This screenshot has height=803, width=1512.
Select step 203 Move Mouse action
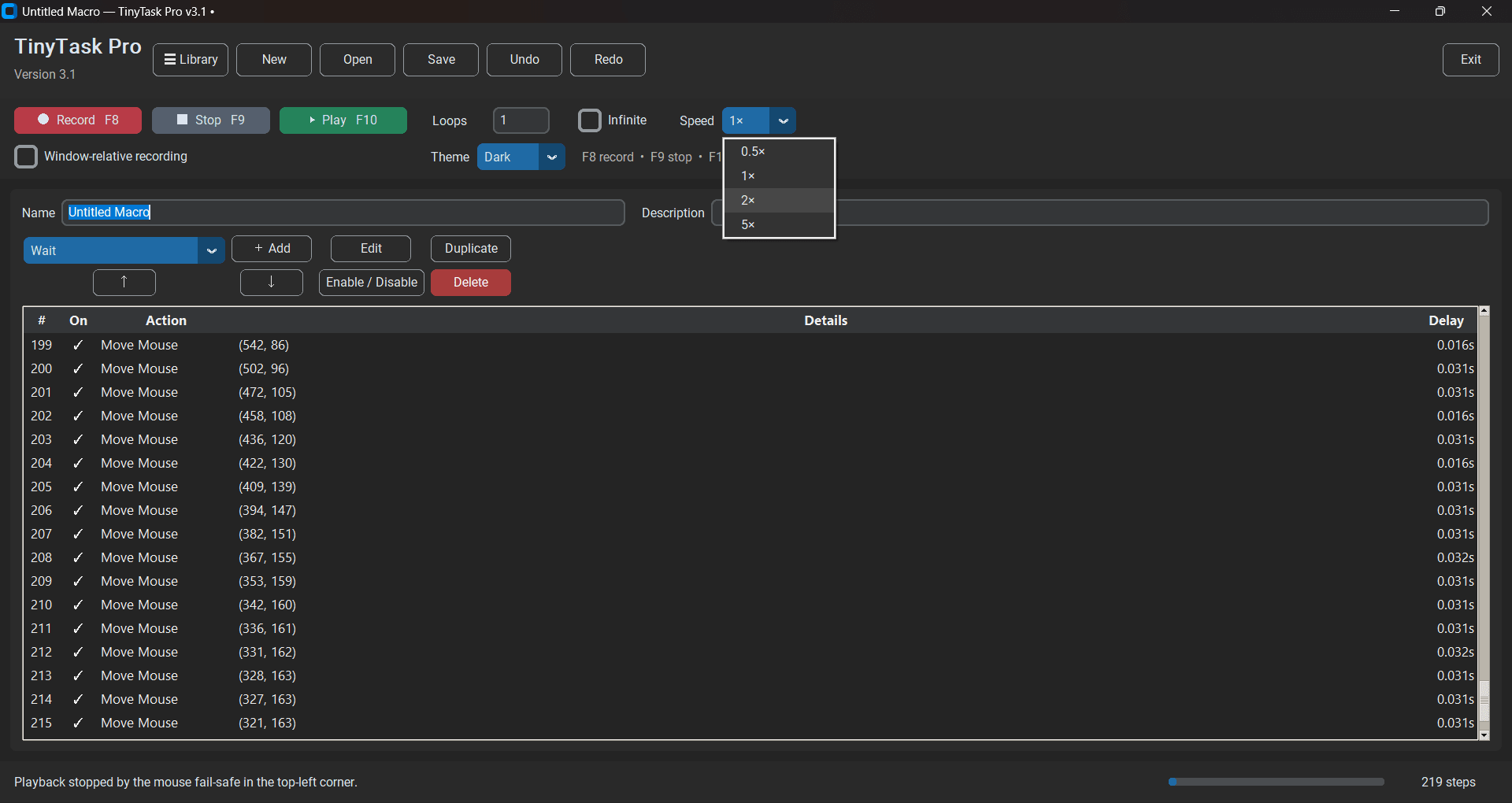[139, 439]
